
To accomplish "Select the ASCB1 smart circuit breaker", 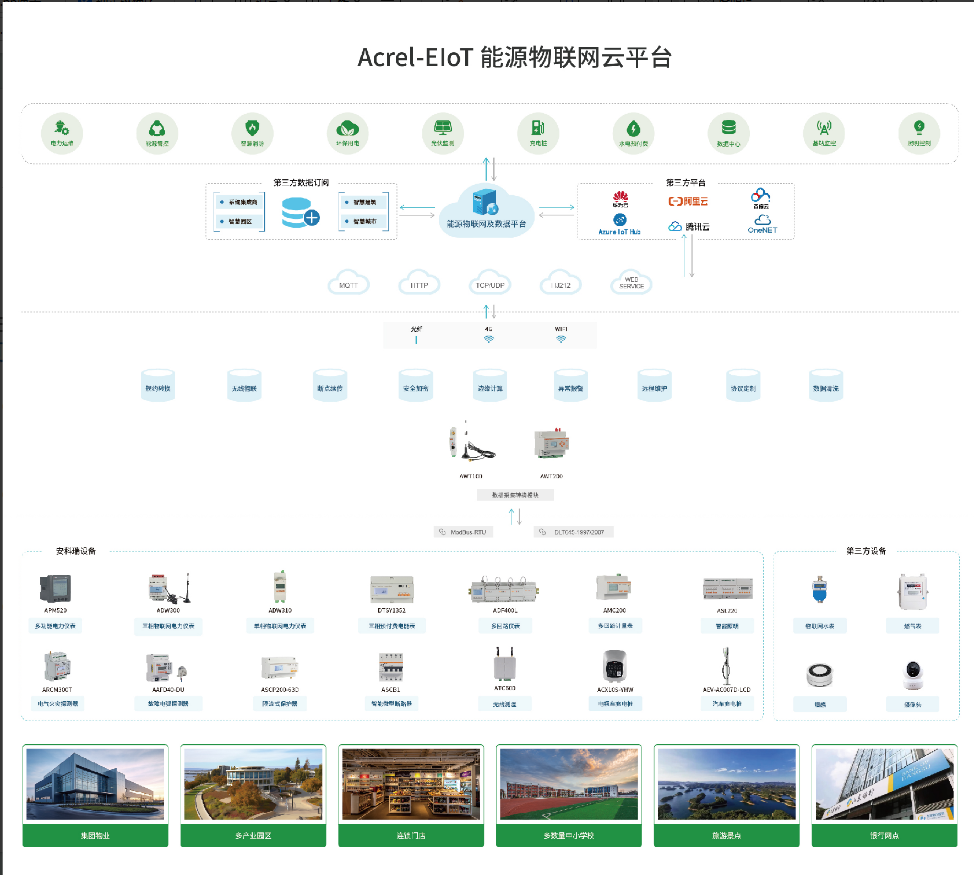I will point(392,667).
